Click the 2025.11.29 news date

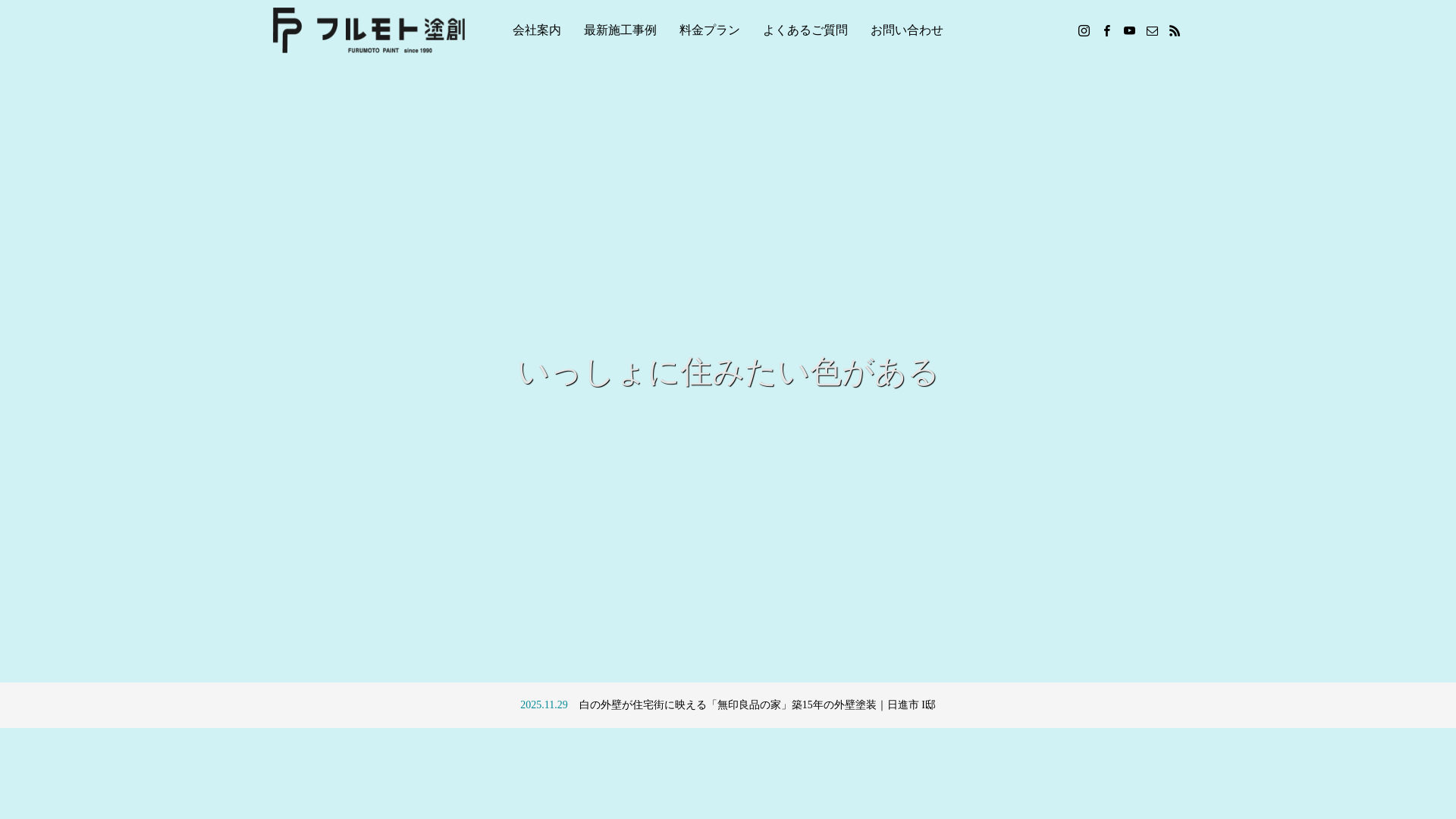click(543, 704)
